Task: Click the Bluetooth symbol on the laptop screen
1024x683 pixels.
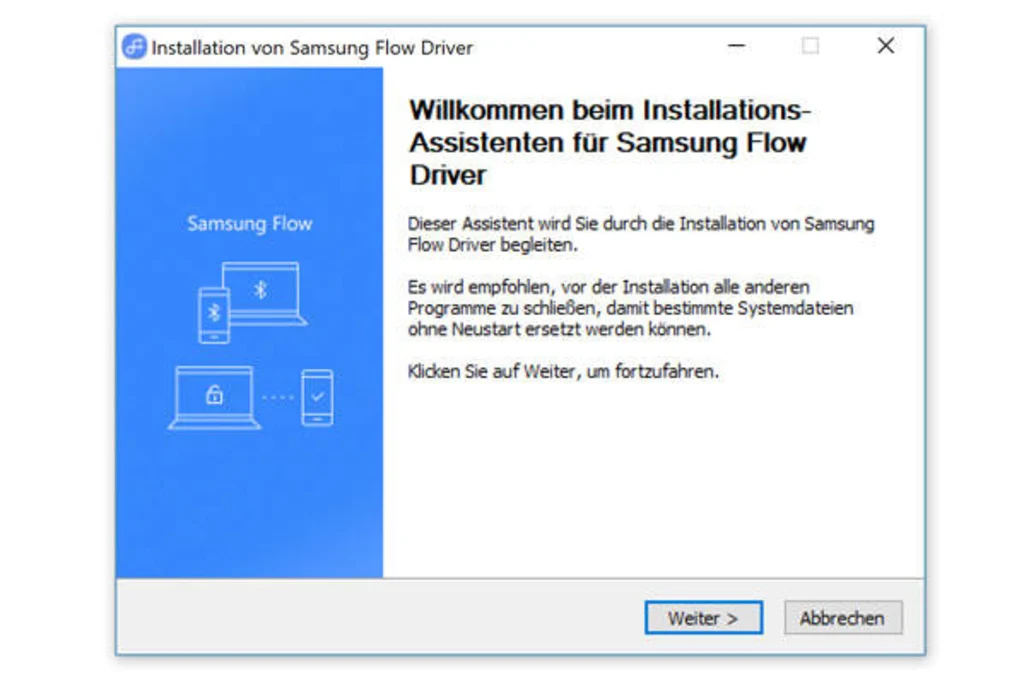Action: [x=260, y=289]
